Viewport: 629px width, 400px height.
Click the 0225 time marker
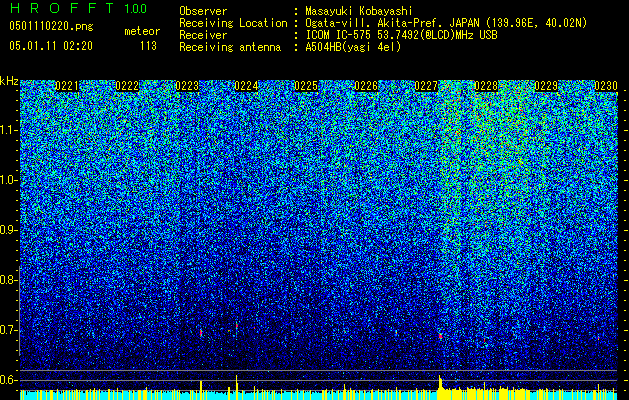306,86
